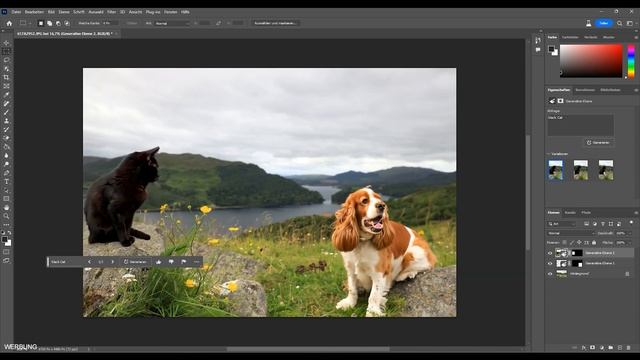Click thumbs down in contextual task bar
Viewport: 640px width, 360px height.
(x=171, y=262)
